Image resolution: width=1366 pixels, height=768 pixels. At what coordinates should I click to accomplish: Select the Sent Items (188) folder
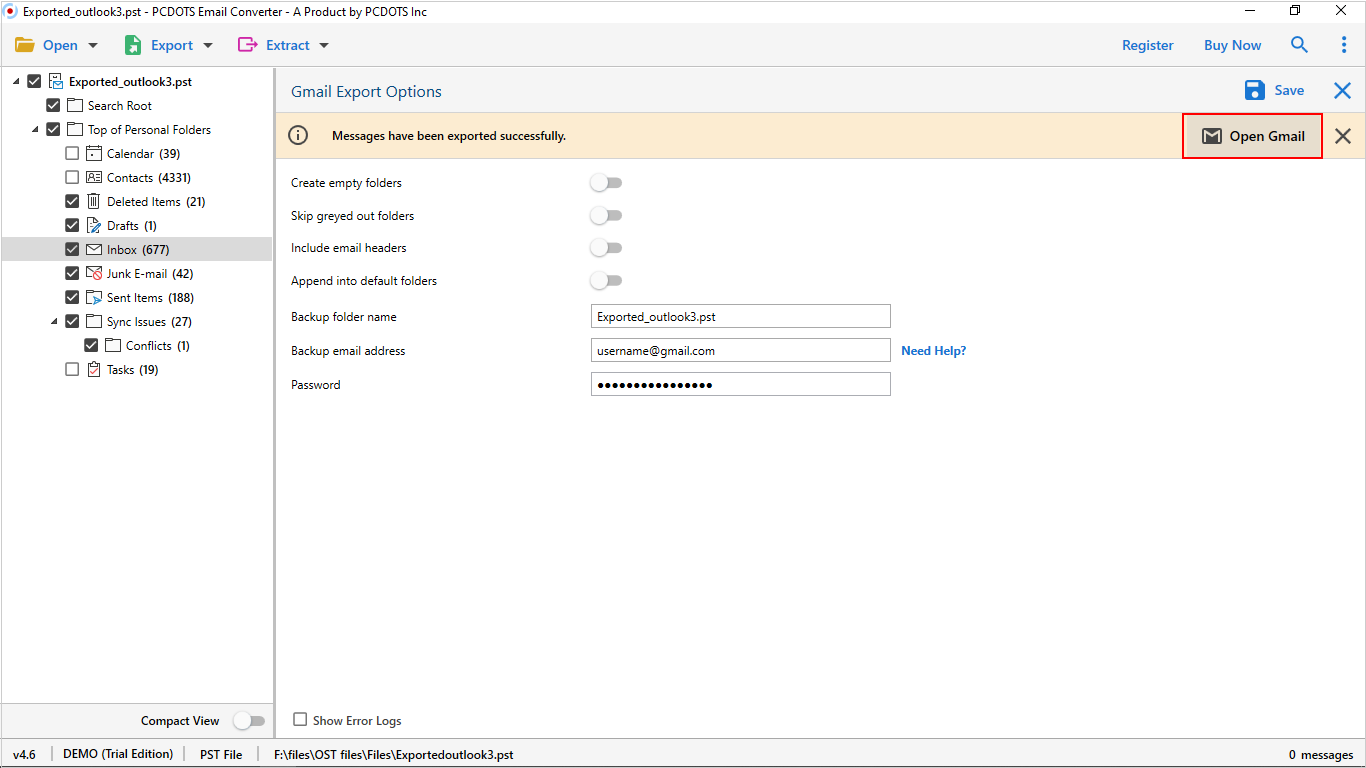tap(151, 297)
